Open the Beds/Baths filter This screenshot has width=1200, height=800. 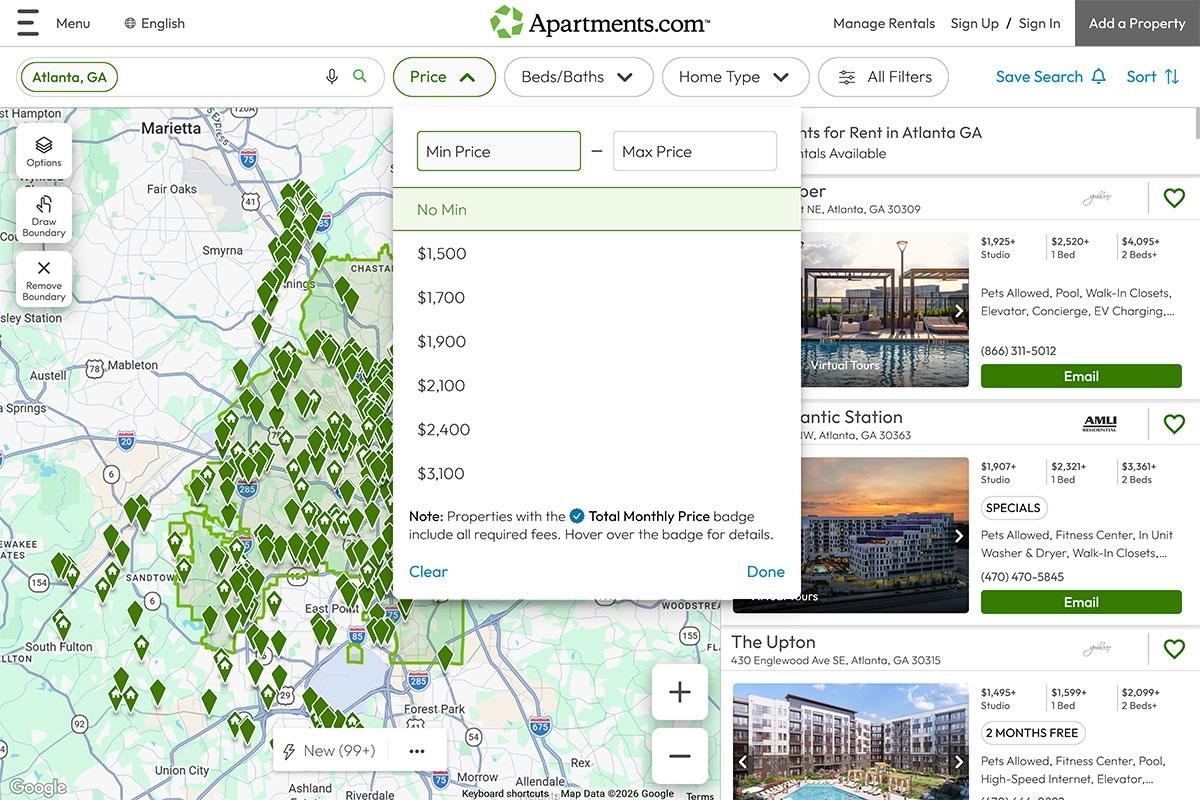[x=578, y=76]
